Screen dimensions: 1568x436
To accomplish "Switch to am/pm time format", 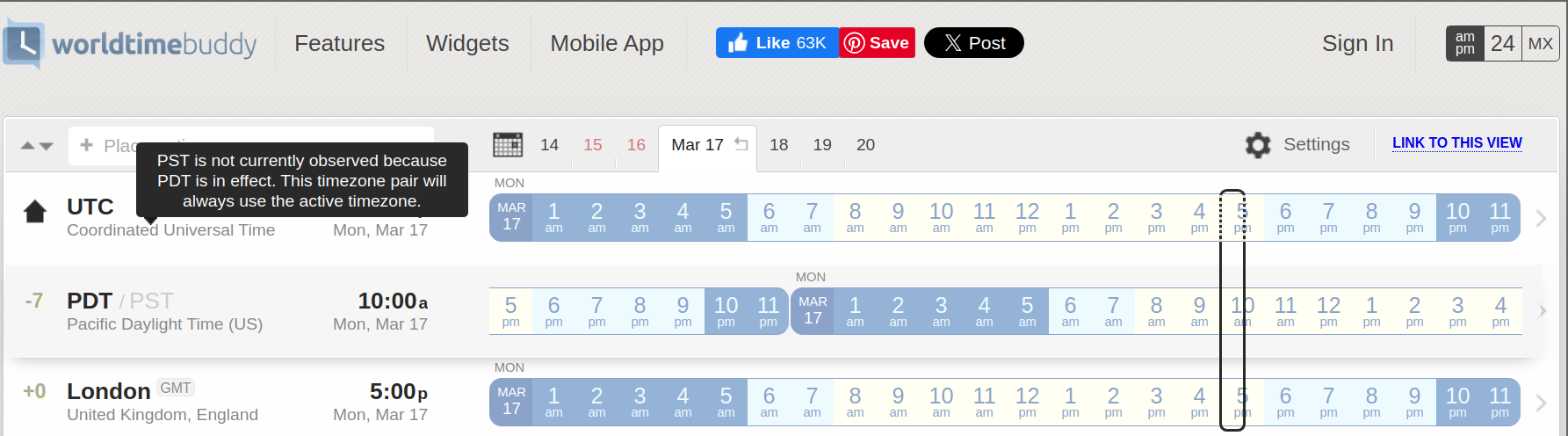I will (x=1465, y=43).
